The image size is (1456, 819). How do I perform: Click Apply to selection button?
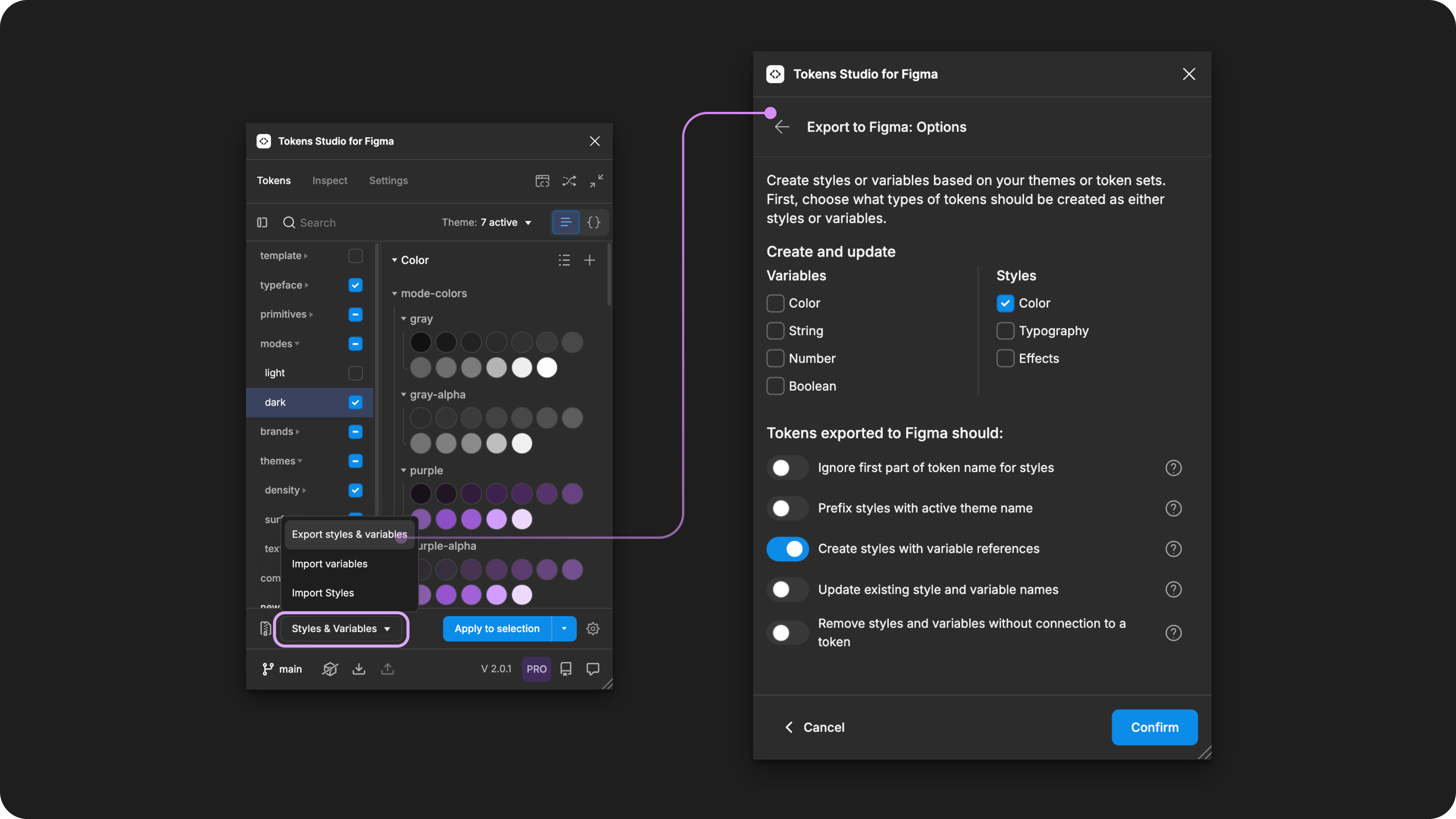tap(497, 629)
